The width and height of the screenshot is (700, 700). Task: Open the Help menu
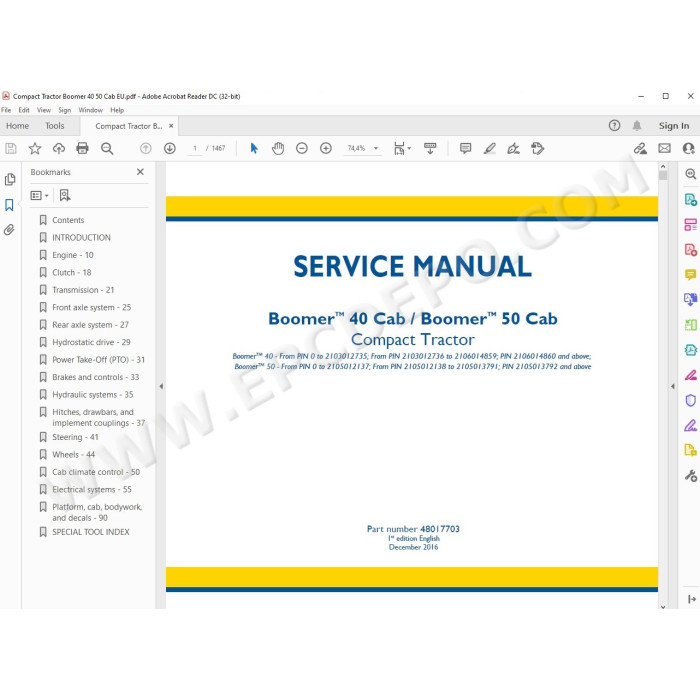pos(117,110)
